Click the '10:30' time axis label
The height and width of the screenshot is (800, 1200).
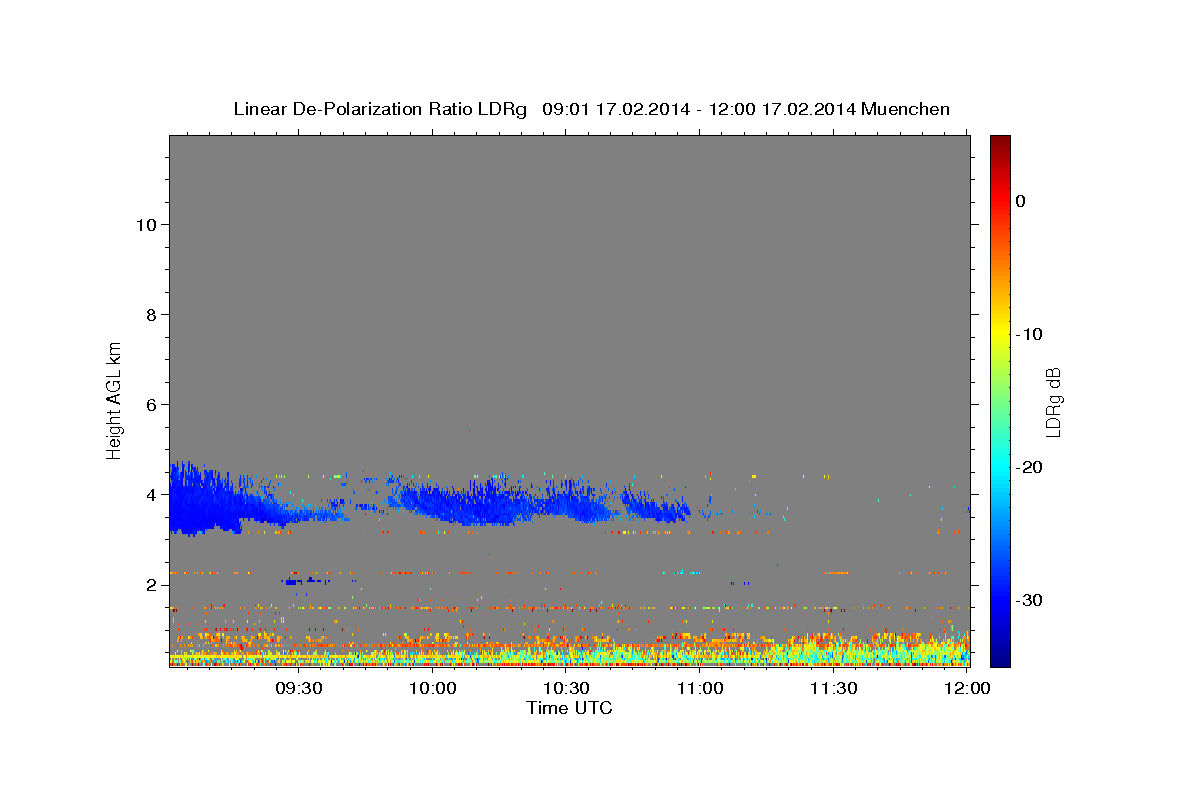566,689
